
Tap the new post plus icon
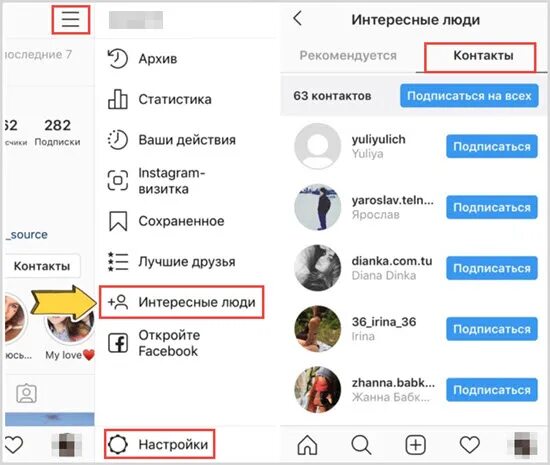click(x=416, y=445)
